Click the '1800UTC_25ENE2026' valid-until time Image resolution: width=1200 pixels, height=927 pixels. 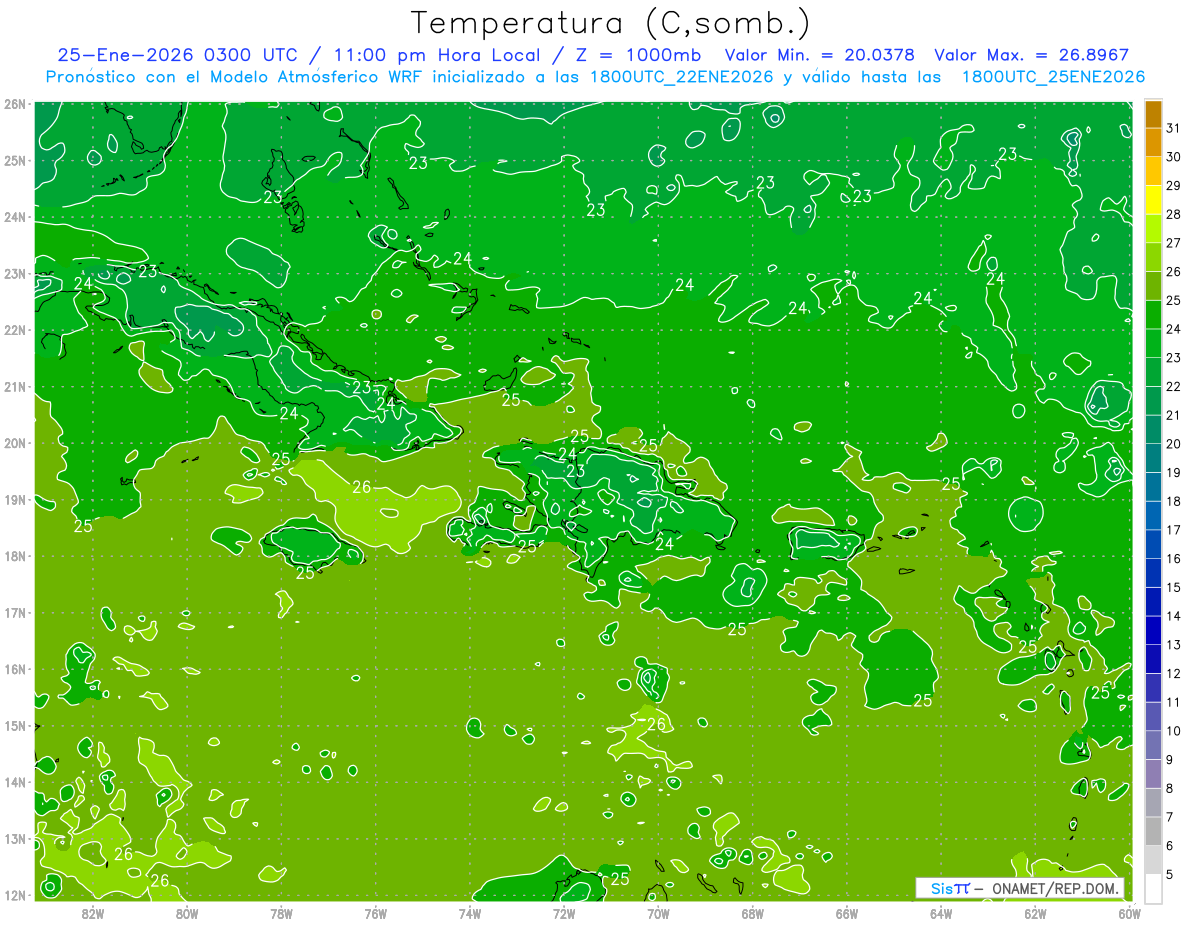(x=1053, y=76)
